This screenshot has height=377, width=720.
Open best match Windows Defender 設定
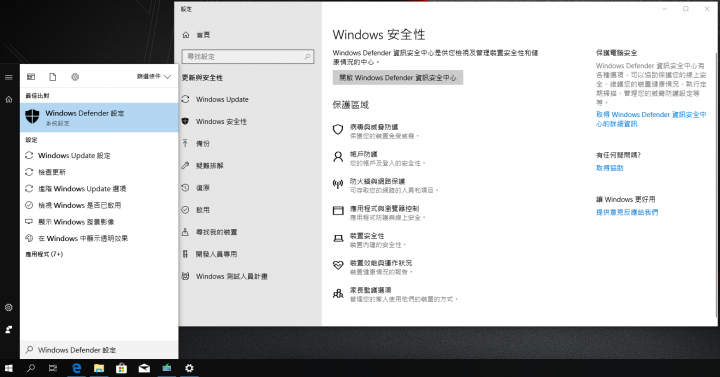(x=99, y=118)
